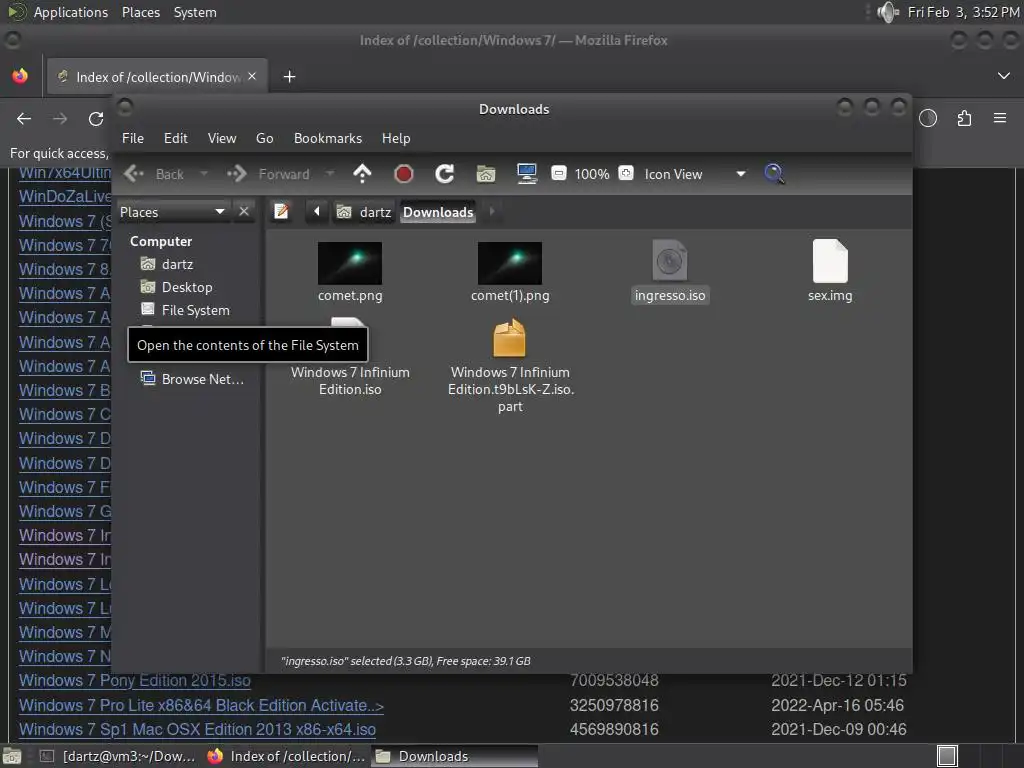Select ingresso.iso disc image icon

[x=670, y=261]
